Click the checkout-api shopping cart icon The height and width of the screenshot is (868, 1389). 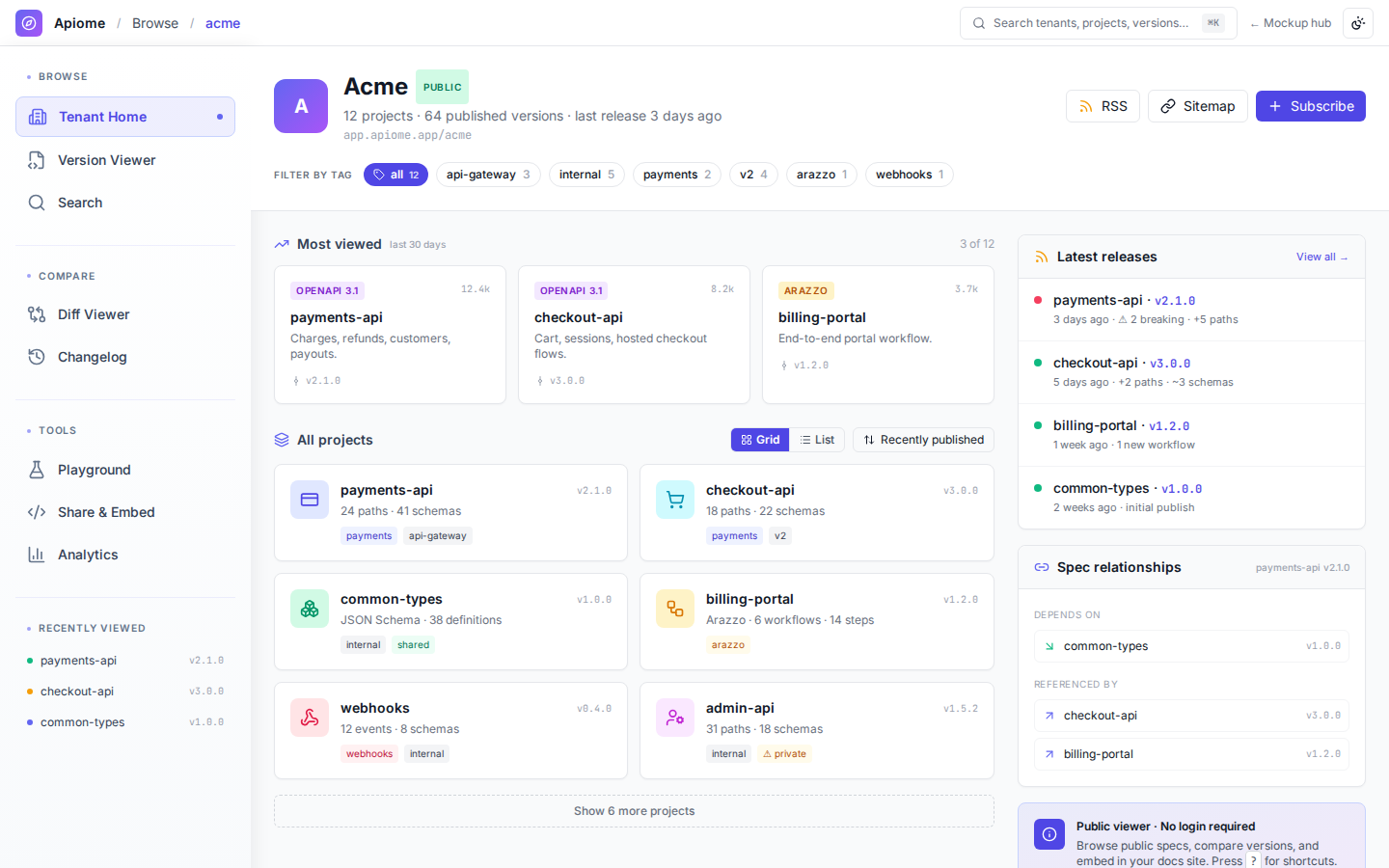click(x=675, y=500)
